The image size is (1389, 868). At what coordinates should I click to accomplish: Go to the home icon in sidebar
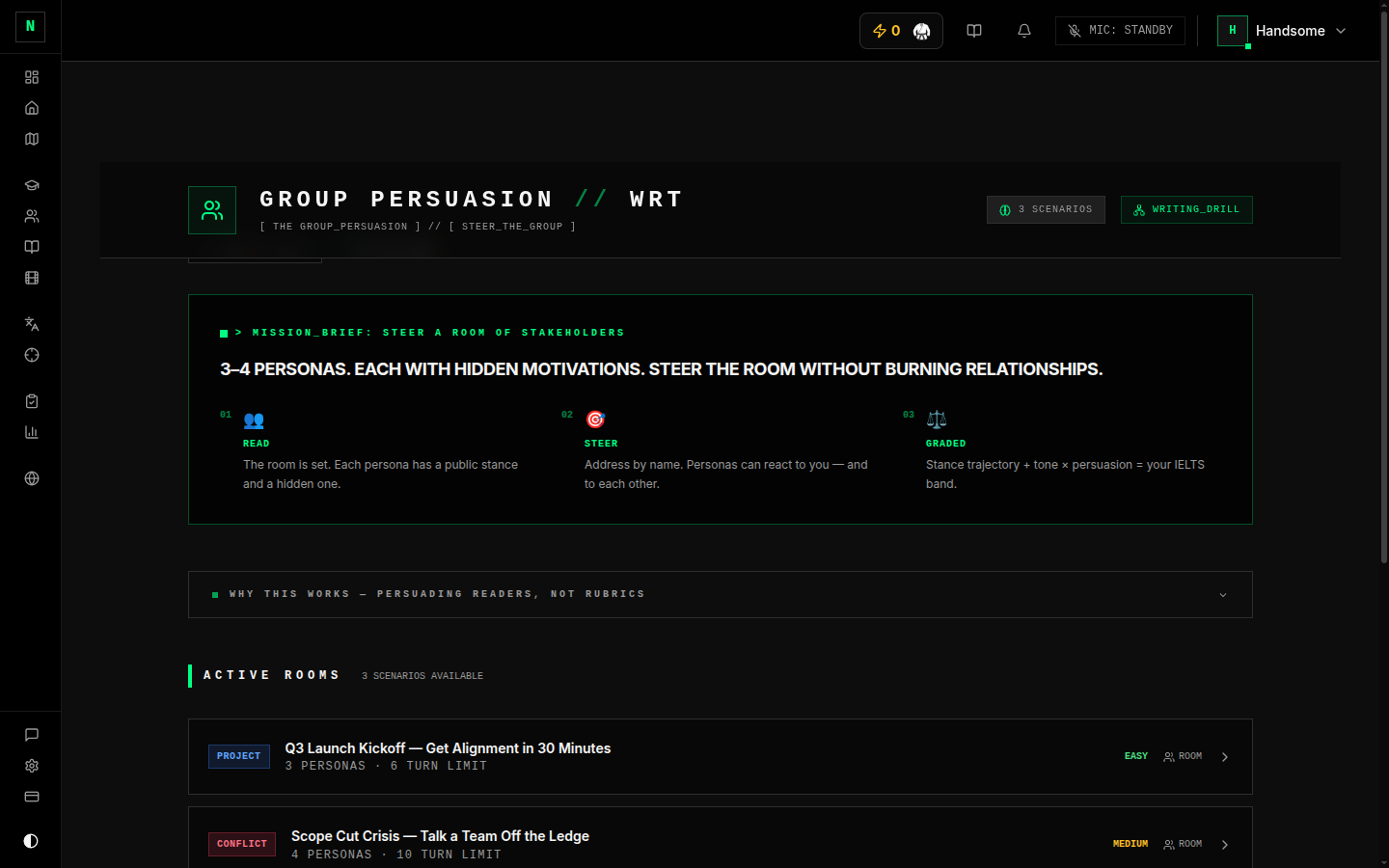click(32, 108)
